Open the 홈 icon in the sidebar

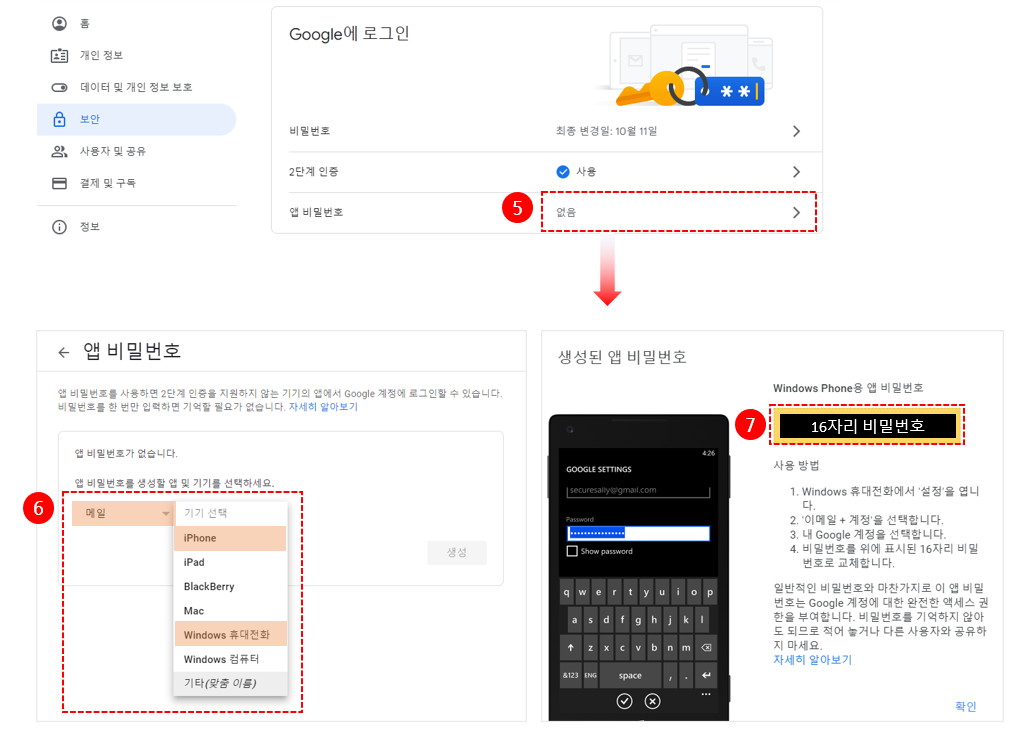point(59,24)
